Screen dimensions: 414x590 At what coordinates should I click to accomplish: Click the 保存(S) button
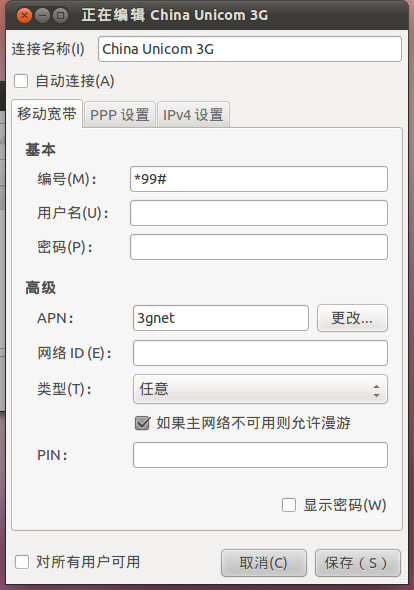(358, 563)
